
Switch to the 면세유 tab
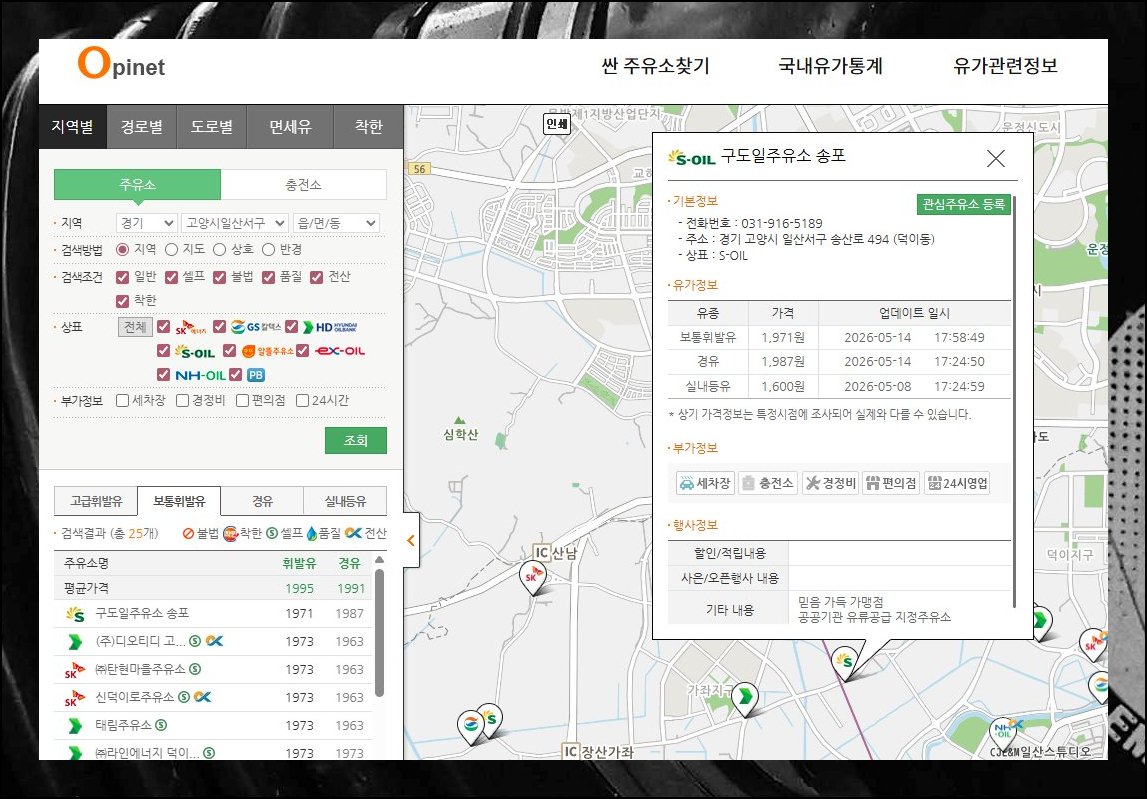pos(290,127)
